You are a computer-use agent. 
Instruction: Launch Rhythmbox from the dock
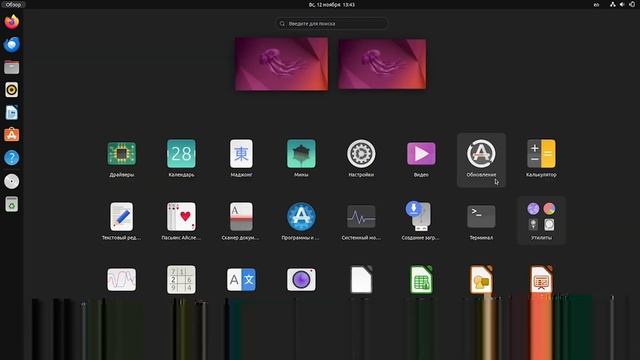coord(11,90)
